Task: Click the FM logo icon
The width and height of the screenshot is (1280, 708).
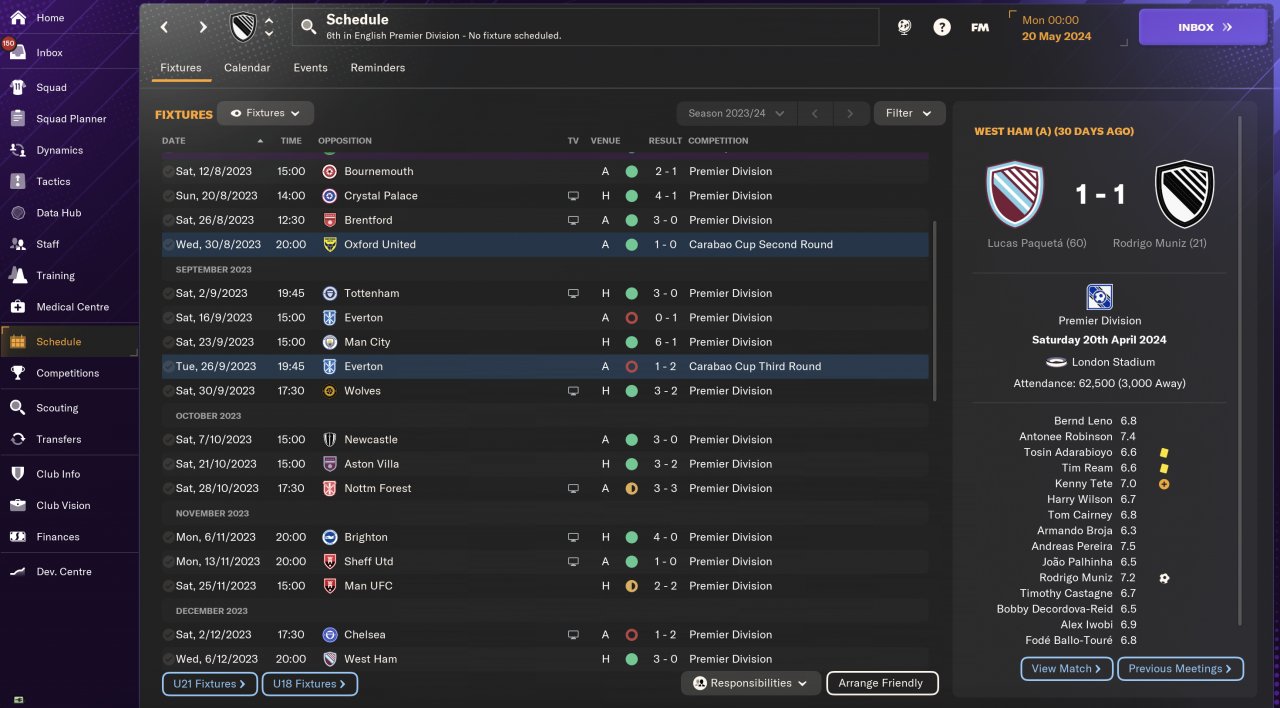Action: (980, 28)
